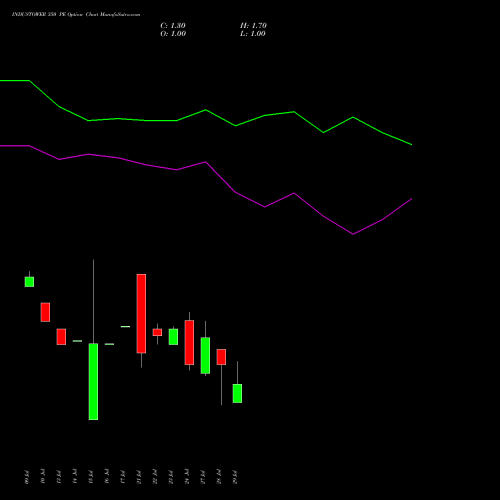Click the '22 Jul' date label
Screen dimensions: 500x500
[x=155, y=477]
